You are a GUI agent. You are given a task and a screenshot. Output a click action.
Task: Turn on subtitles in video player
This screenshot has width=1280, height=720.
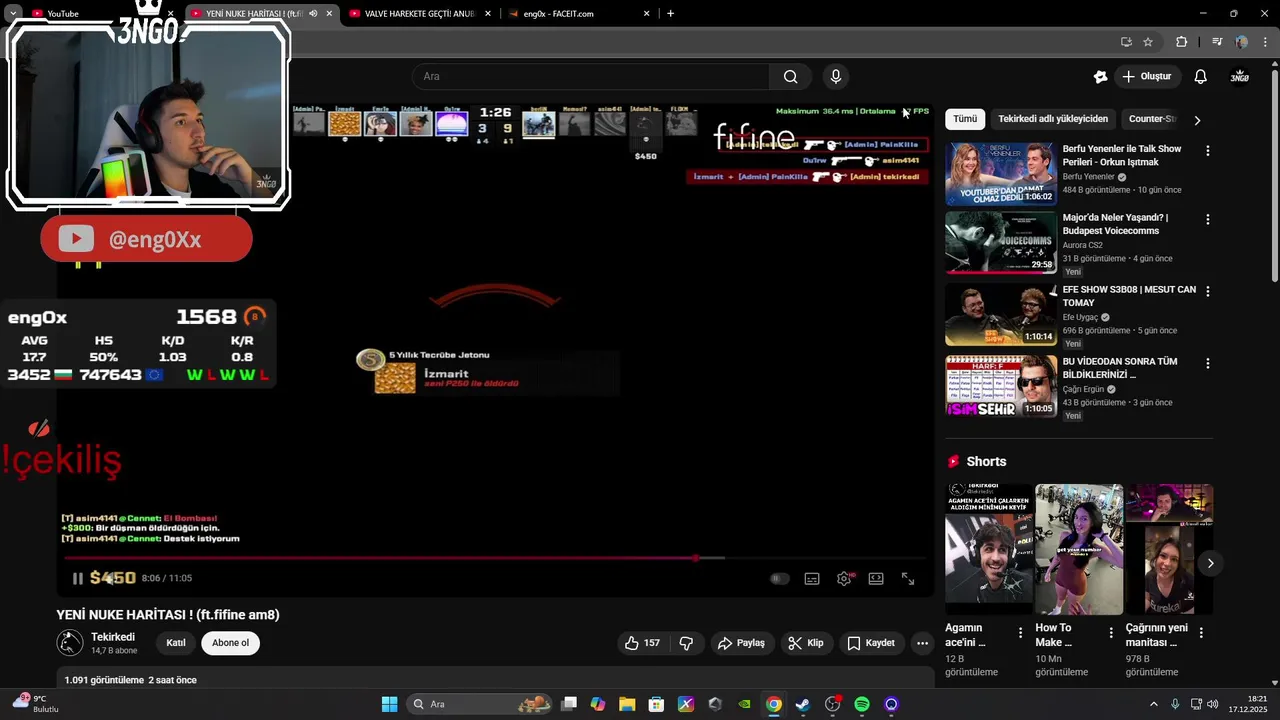pos(812,578)
